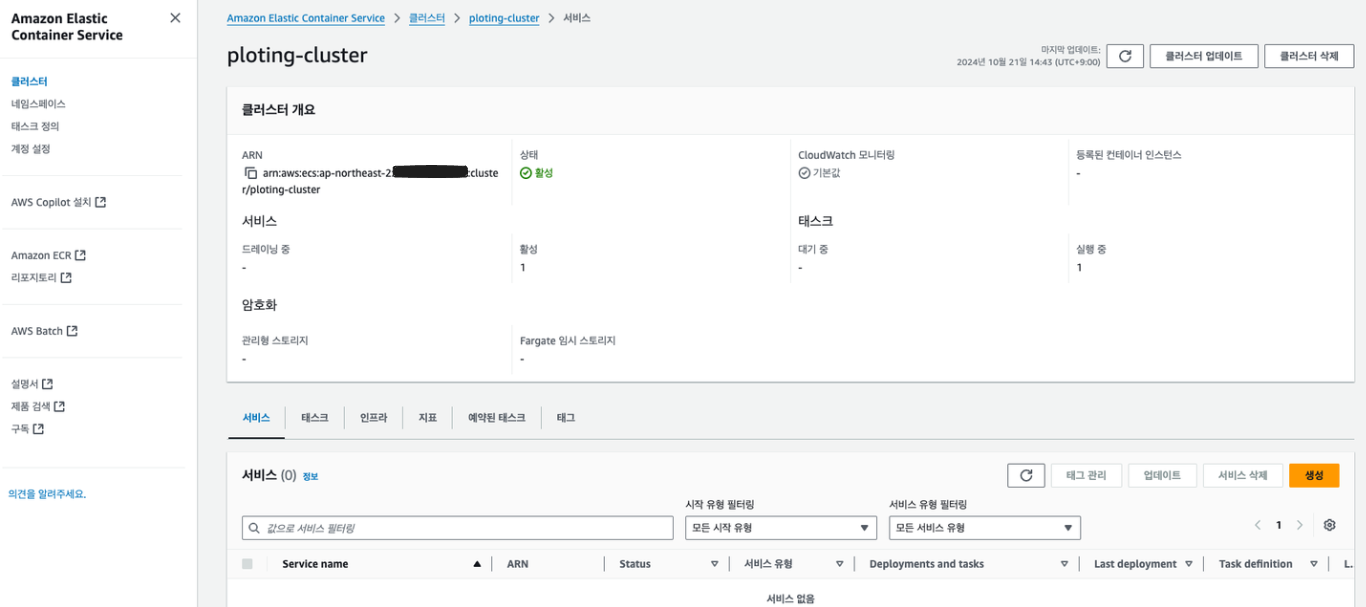This screenshot has width=1366, height=607.
Task: Click the 클러스터 삭제 button
Action: [1309, 57]
